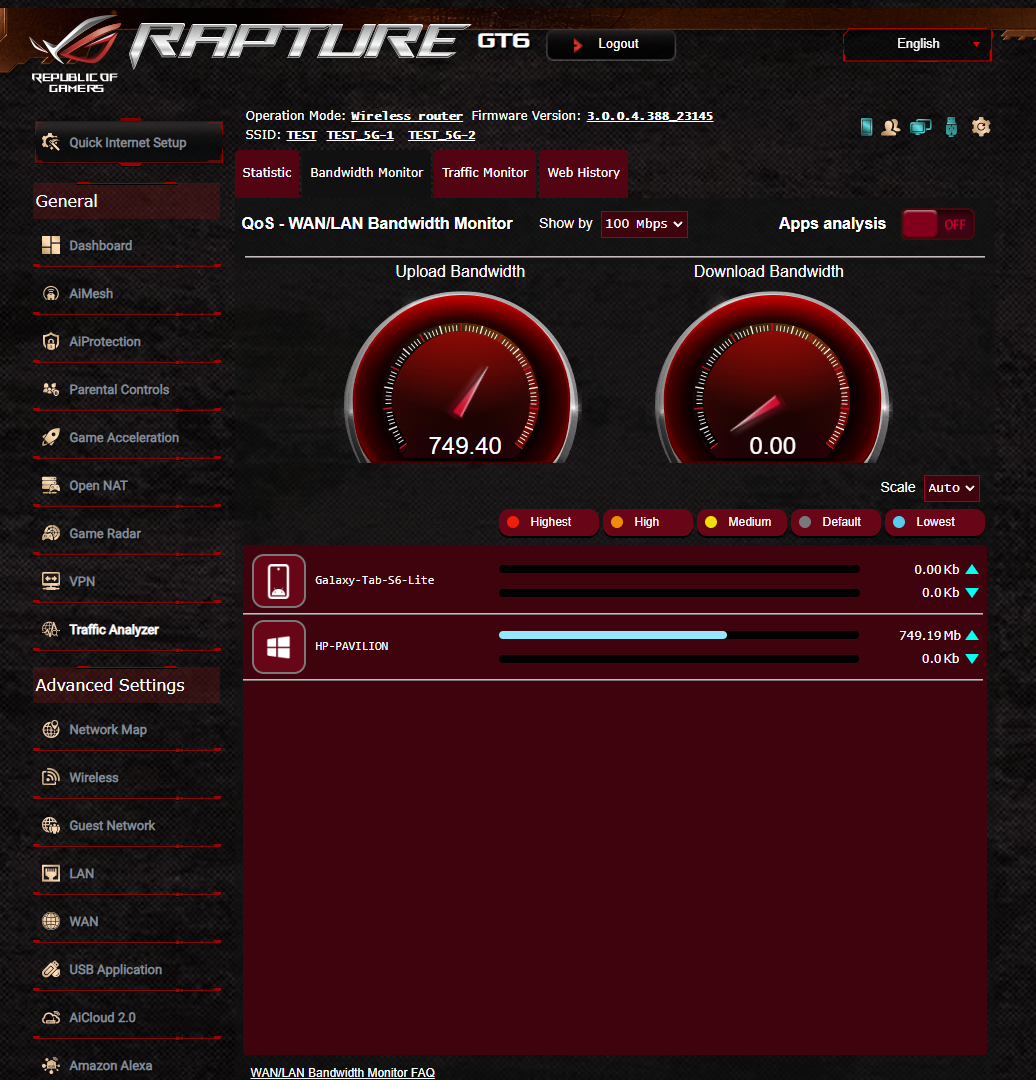Click the TEST_5G-1 SSID link
The height and width of the screenshot is (1080, 1036).
point(360,135)
